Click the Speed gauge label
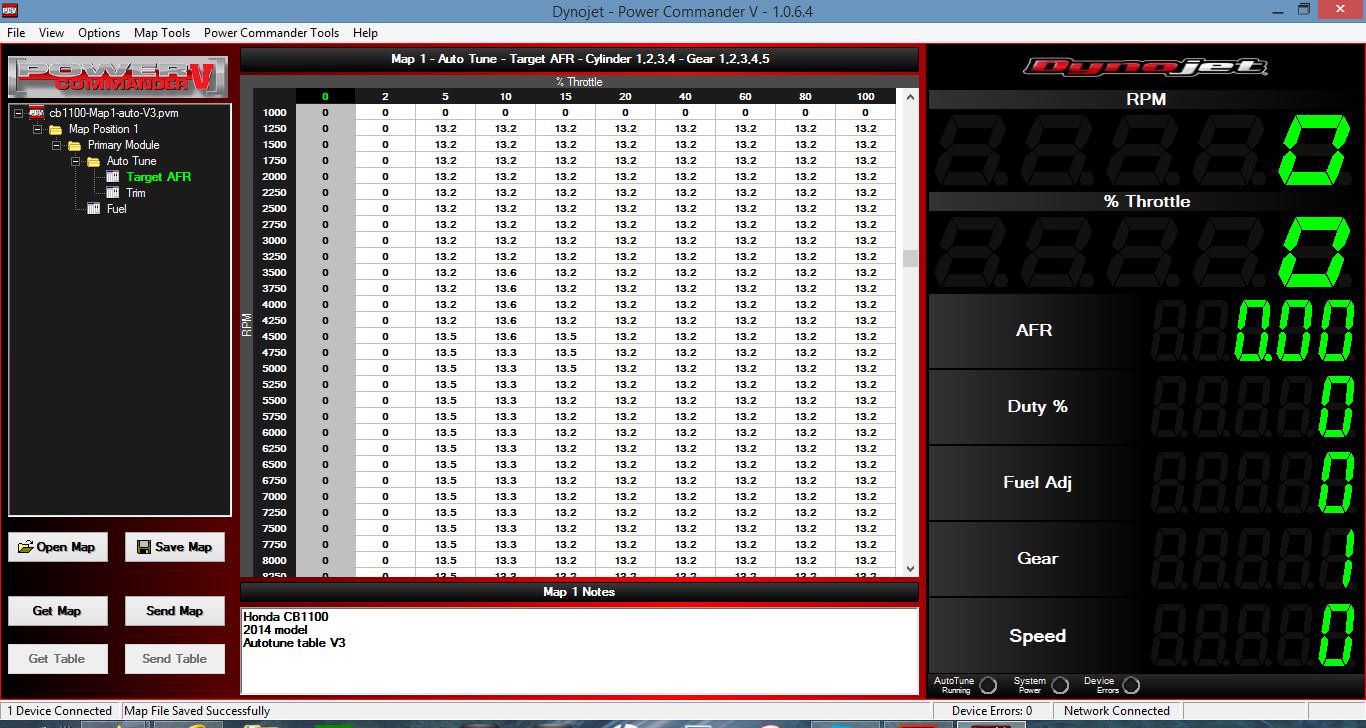 [x=1037, y=636]
